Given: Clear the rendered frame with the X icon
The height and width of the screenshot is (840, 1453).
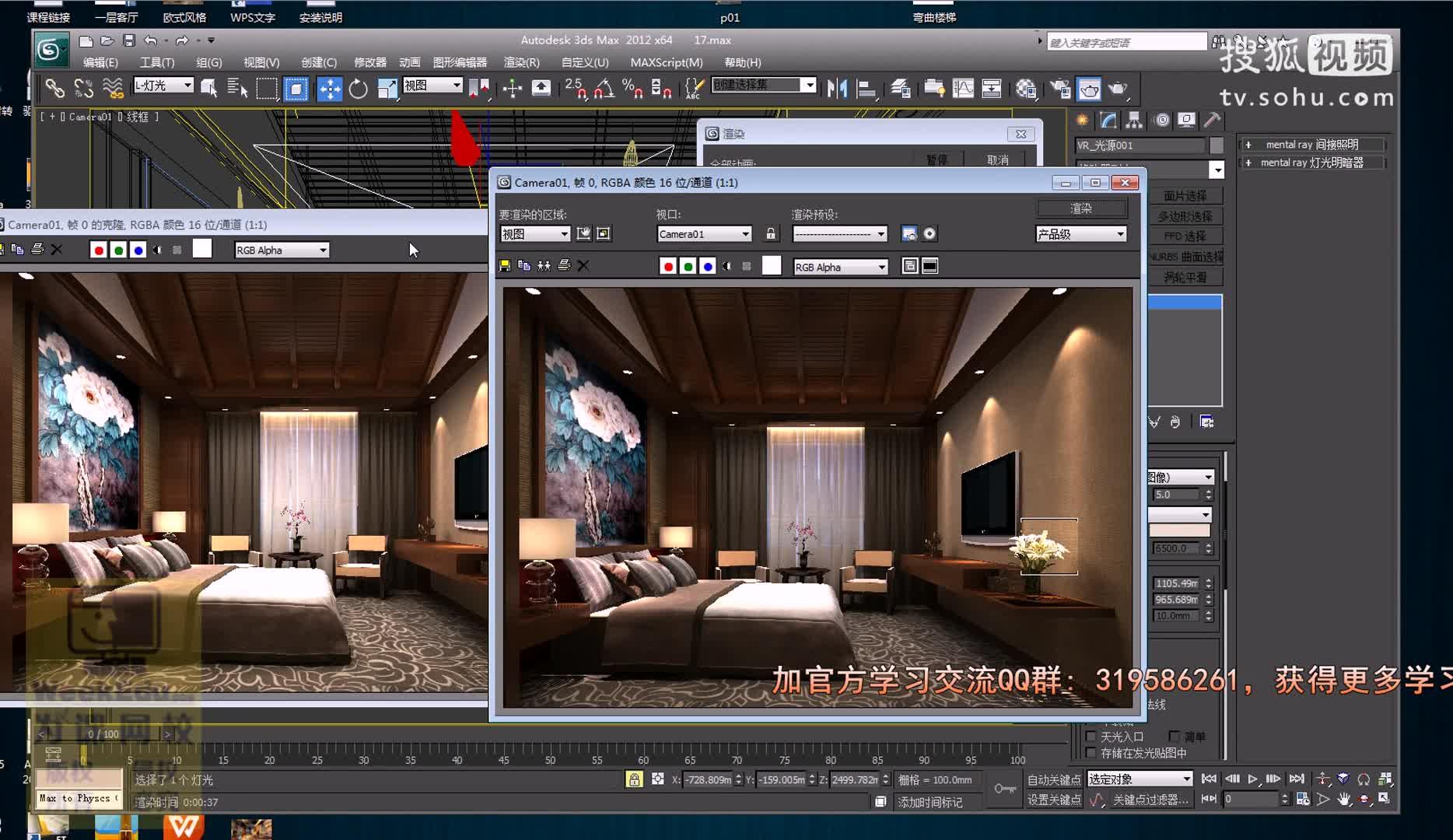Looking at the screenshot, I should click(583, 266).
